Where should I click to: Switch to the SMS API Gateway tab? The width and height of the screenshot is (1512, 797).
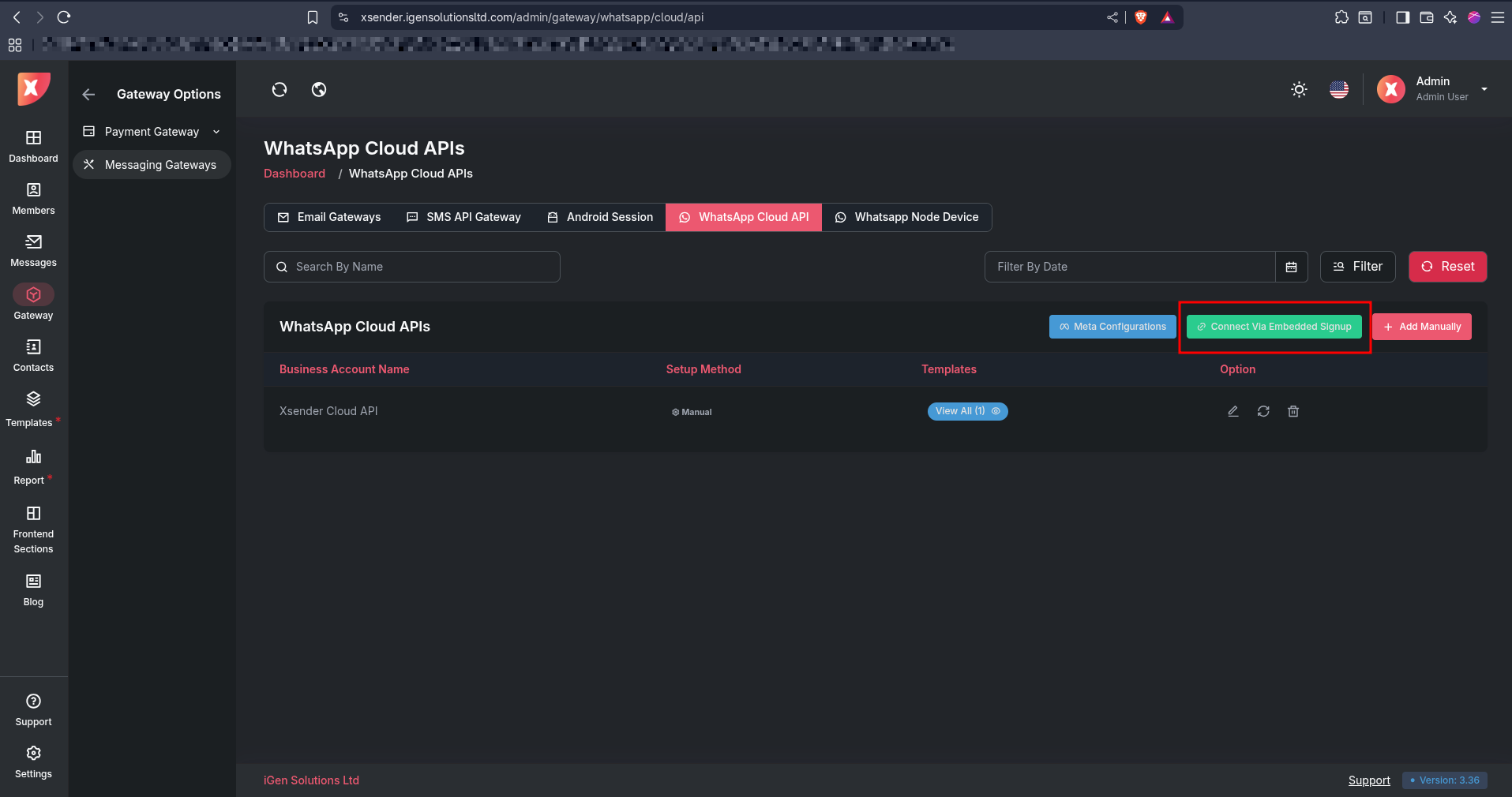(x=463, y=217)
